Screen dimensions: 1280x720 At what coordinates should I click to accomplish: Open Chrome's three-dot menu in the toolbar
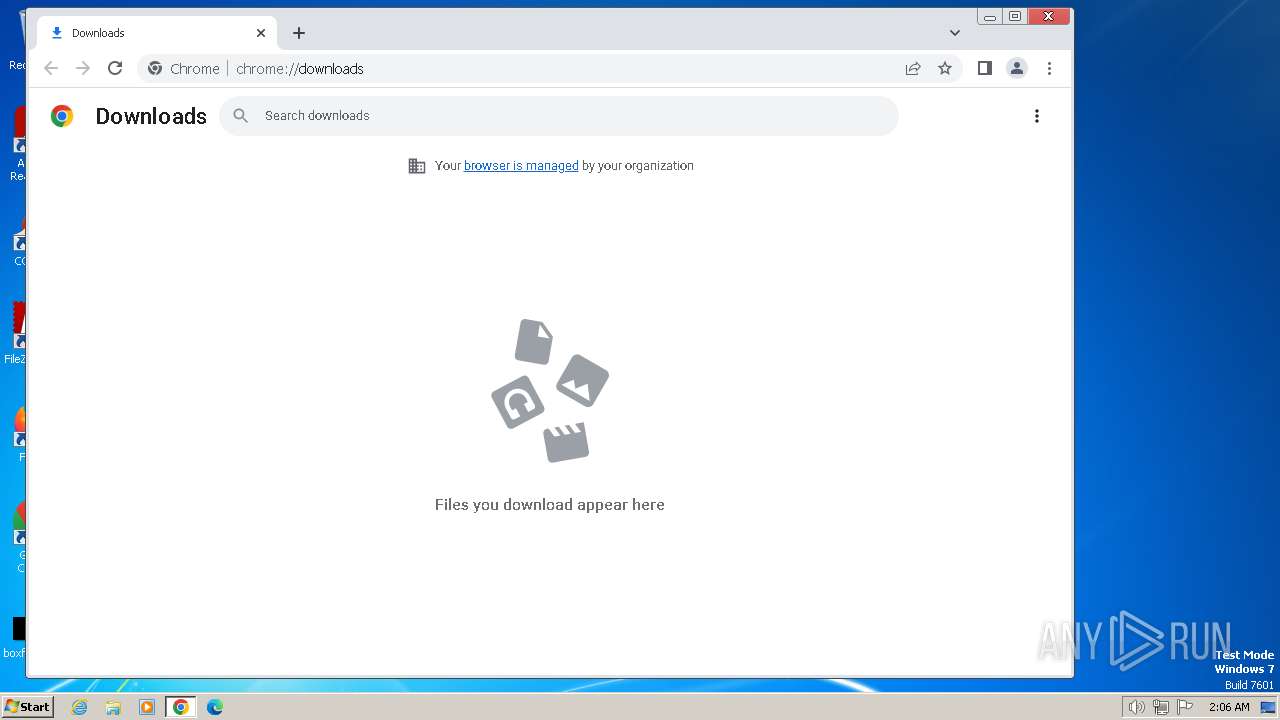(1049, 68)
